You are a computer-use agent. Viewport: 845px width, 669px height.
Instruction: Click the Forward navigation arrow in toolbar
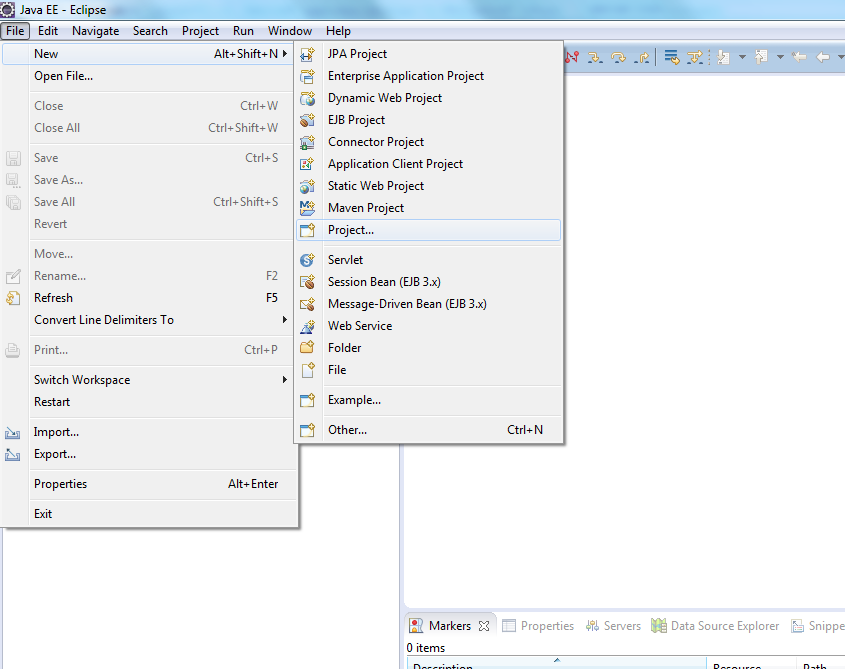tap(843, 57)
